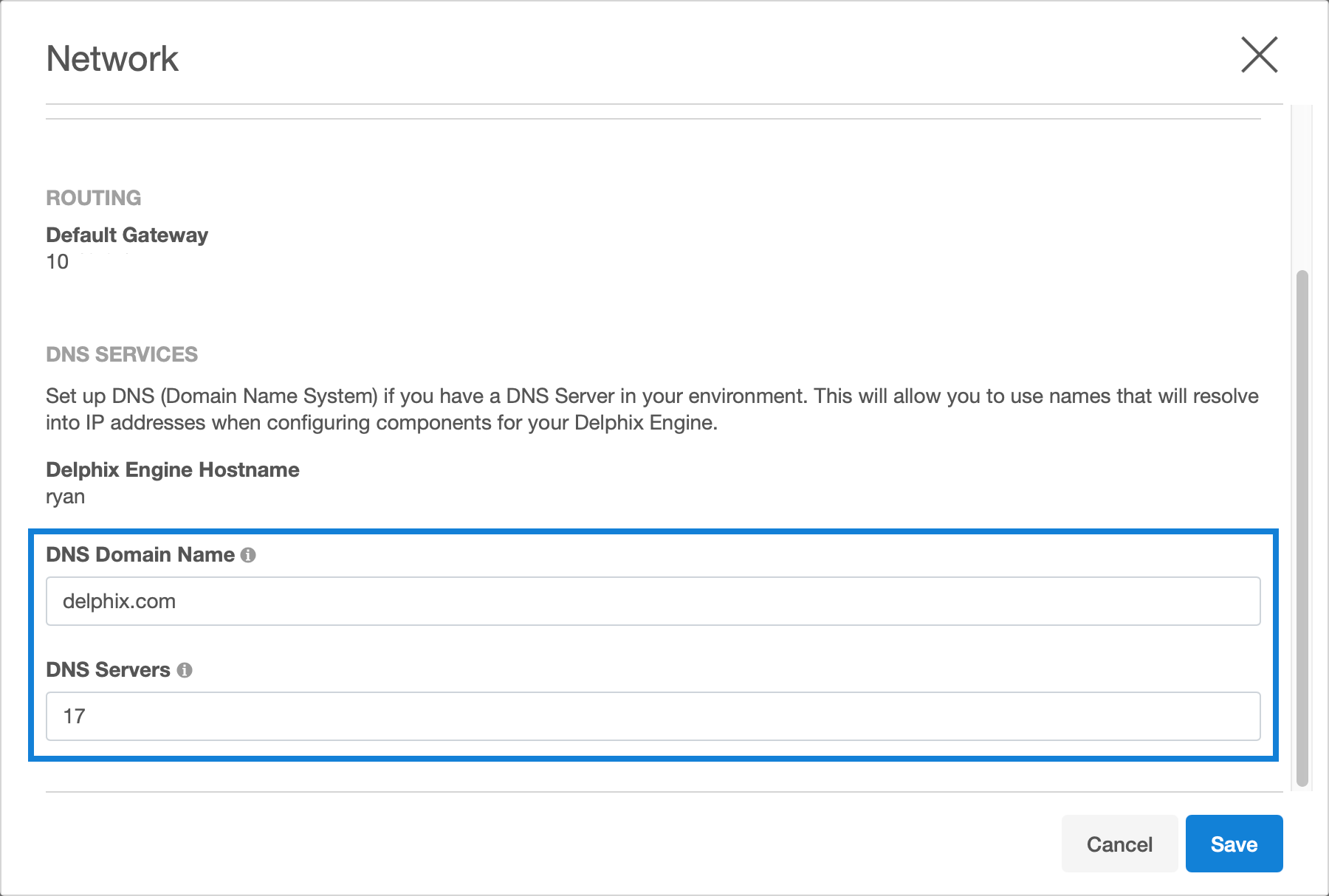Screen dimensions: 1329x896
Task: Click the Delphix Engine Hostname label
Action: [x=173, y=470]
